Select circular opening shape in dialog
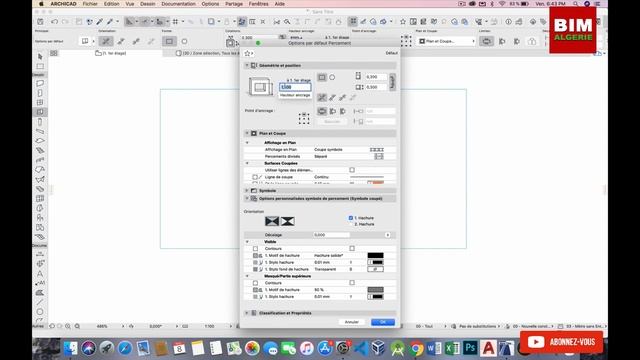The width and height of the screenshot is (640, 360). click(x=332, y=77)
